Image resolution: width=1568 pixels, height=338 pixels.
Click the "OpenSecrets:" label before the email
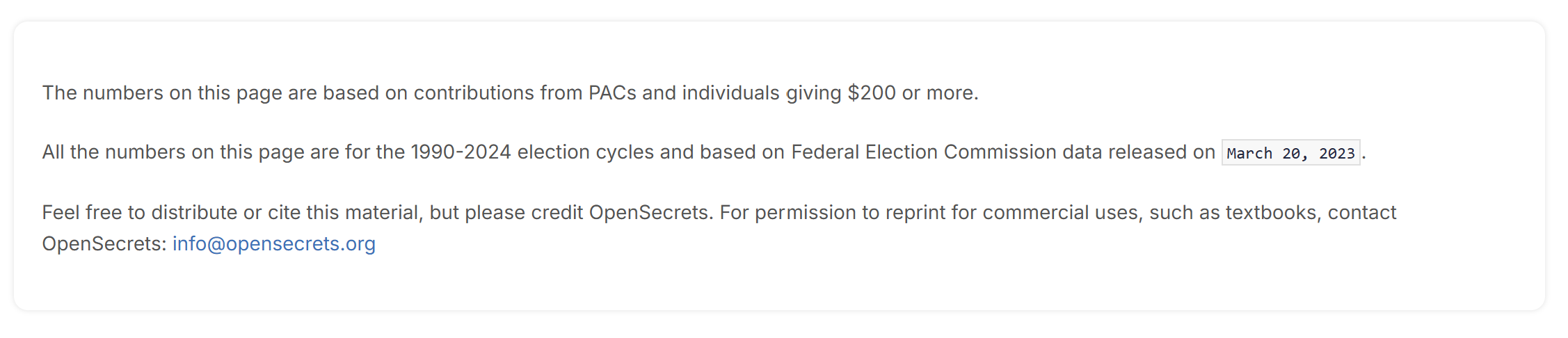(104, 244)
